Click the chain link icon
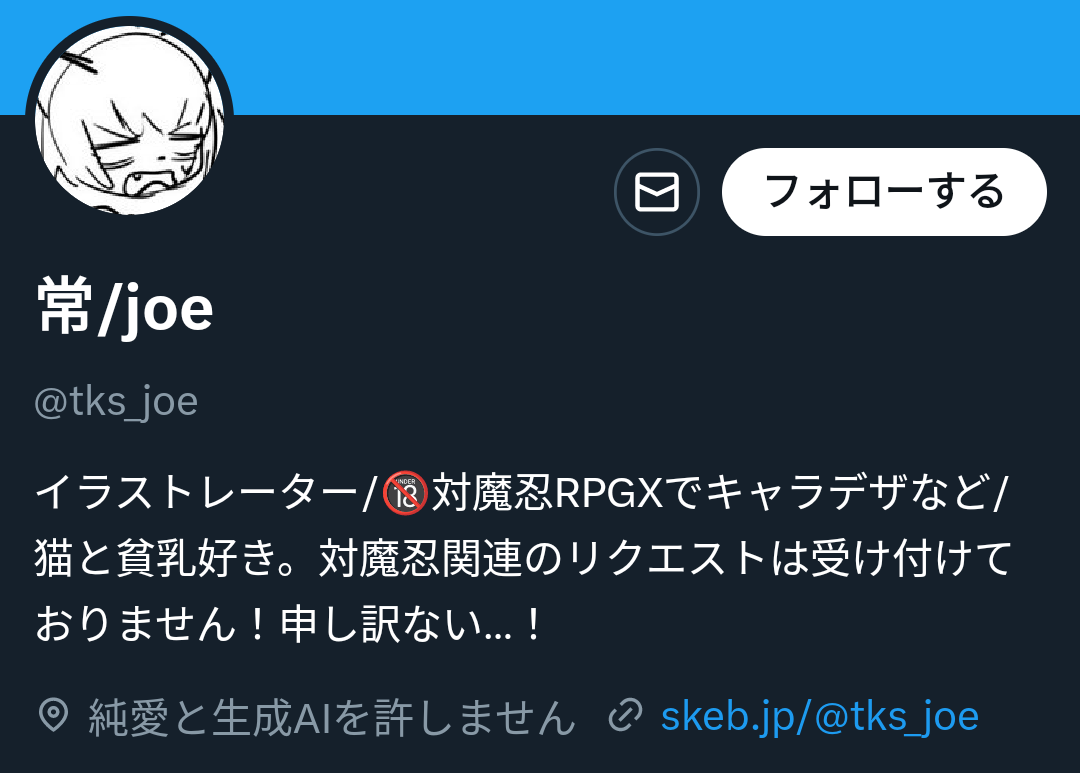Viewport: 1080px width, 773px height. pyautogui.click(x=625, y=715)
